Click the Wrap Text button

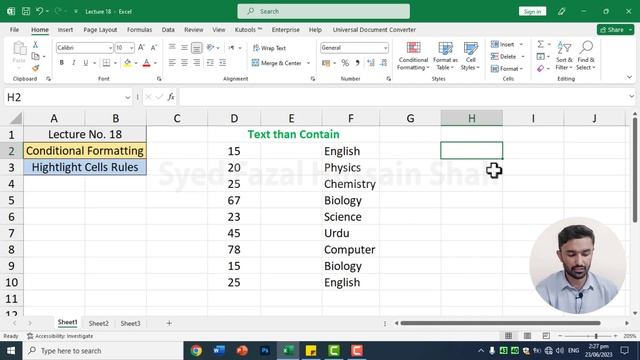click(269, 48)
